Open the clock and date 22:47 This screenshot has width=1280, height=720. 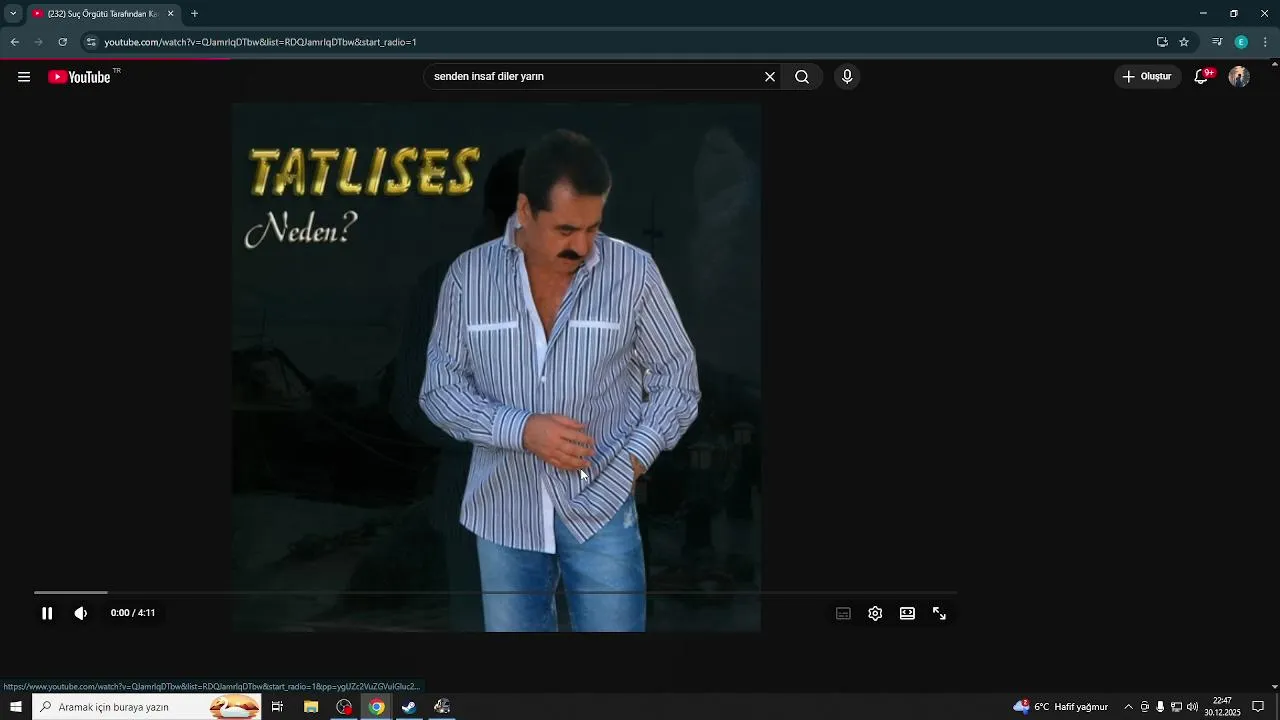(x=1222, y=707)
